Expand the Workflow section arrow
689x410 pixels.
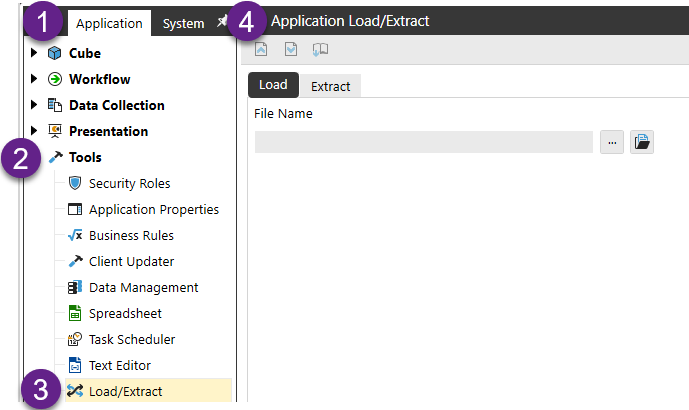[34, 79]
